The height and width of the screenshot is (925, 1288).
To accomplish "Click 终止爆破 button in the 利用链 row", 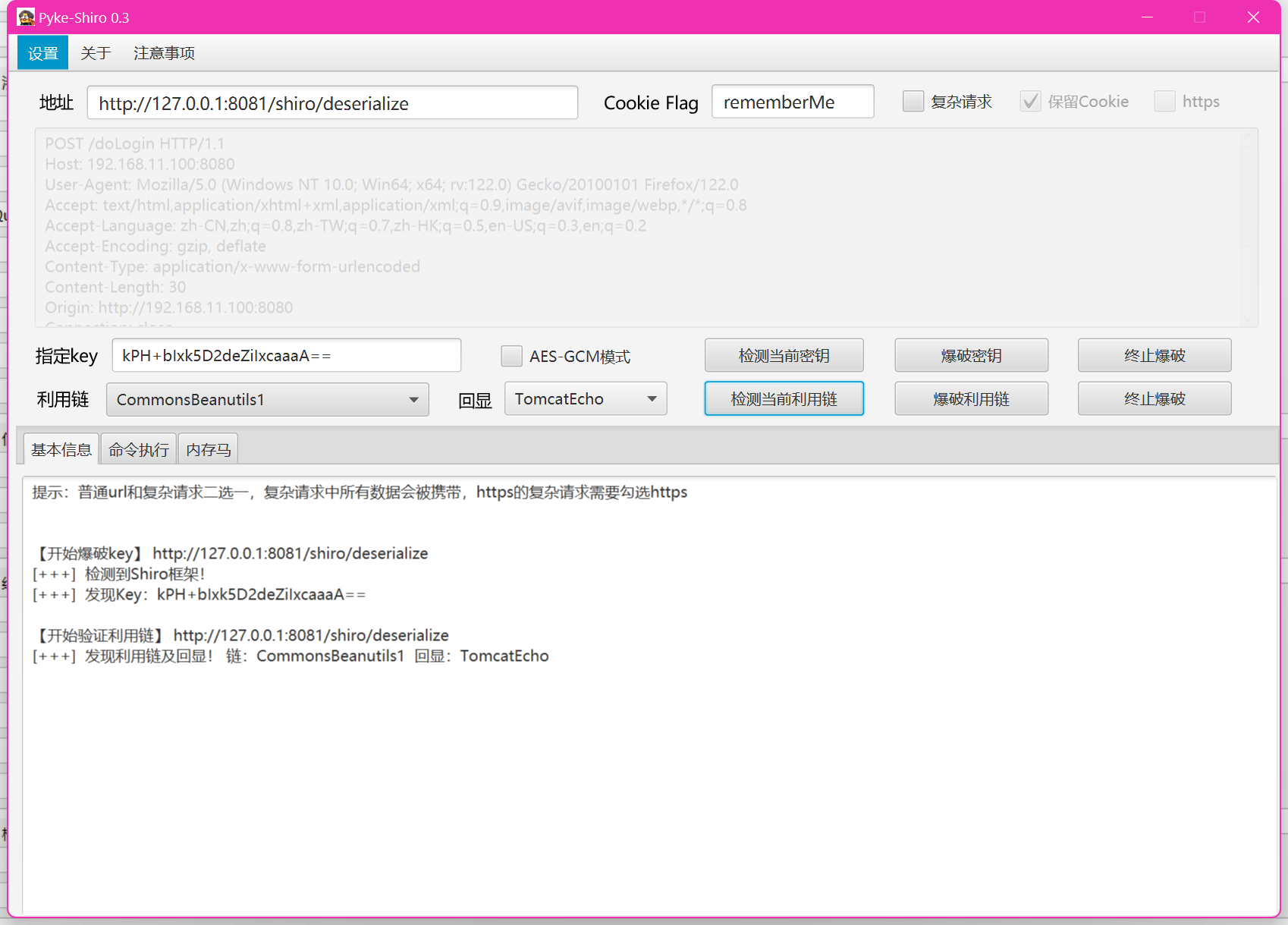I will [1154, 398].
